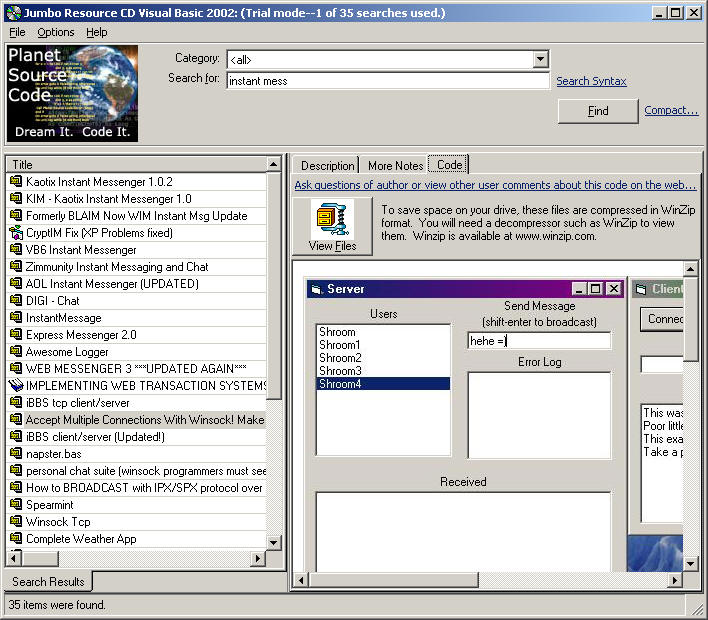Click the icon beside napster.bas
The image size is (708, 620).
point(16,454)
